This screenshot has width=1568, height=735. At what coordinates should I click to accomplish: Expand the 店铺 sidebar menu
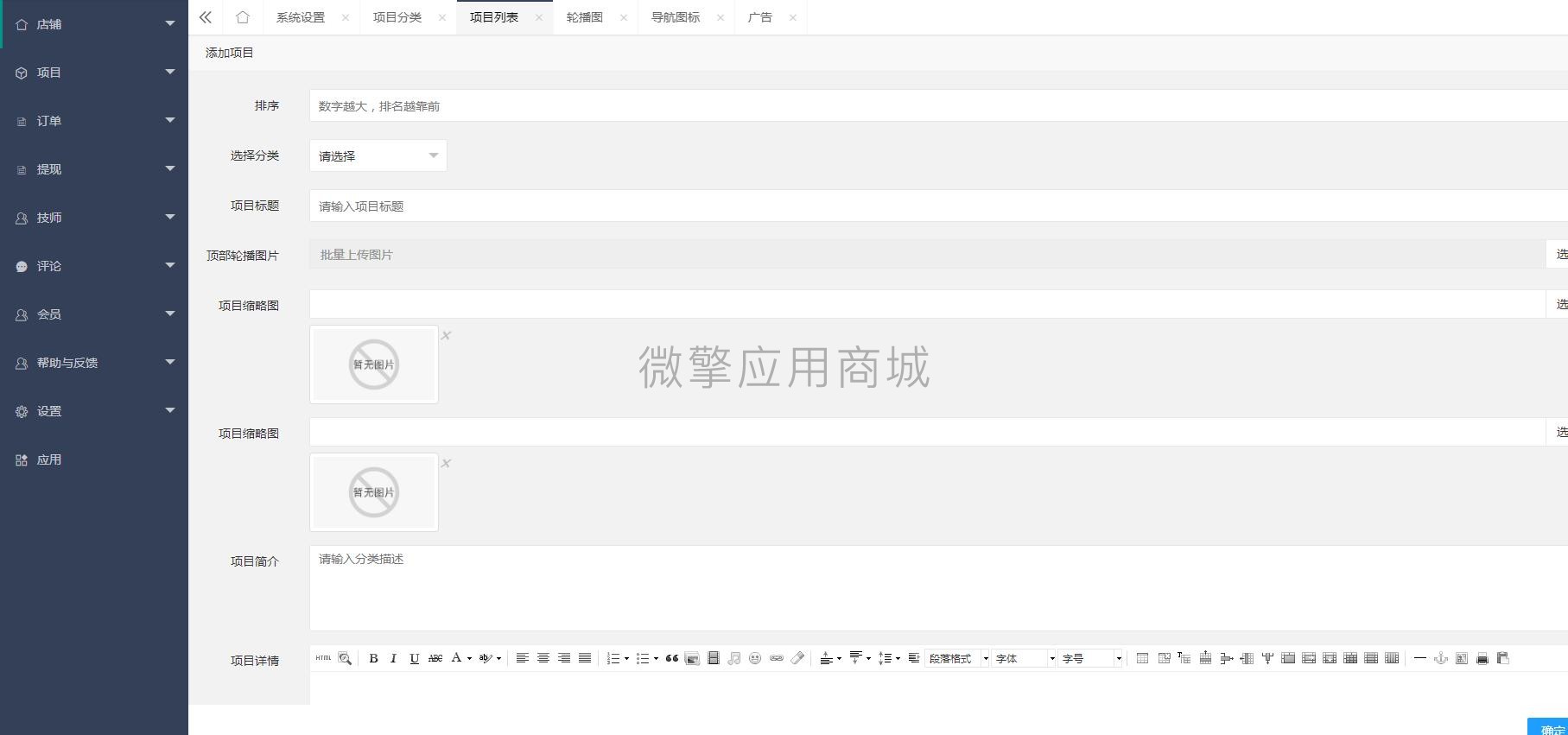pyautogui.click(x=94, y=24)
